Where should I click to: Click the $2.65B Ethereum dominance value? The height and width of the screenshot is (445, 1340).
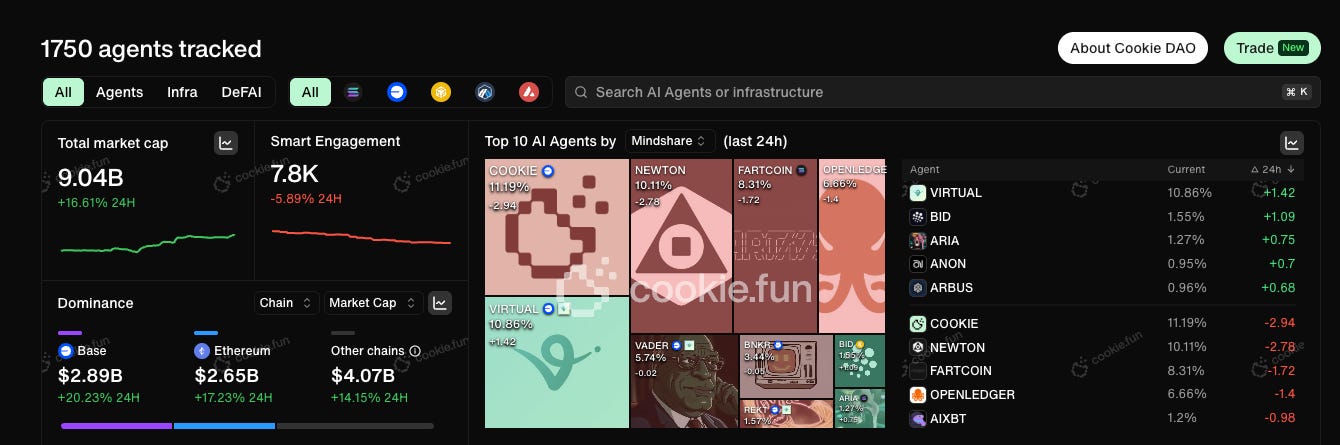coord(227,376)
